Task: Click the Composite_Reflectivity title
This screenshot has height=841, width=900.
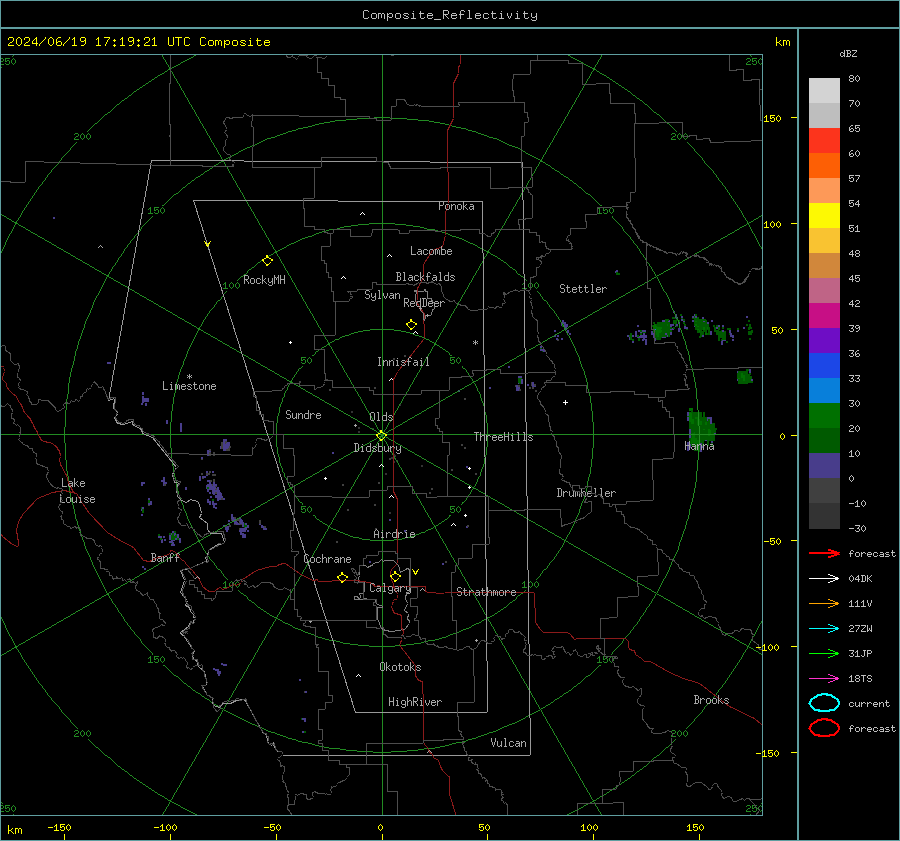Action: point(450,15)
